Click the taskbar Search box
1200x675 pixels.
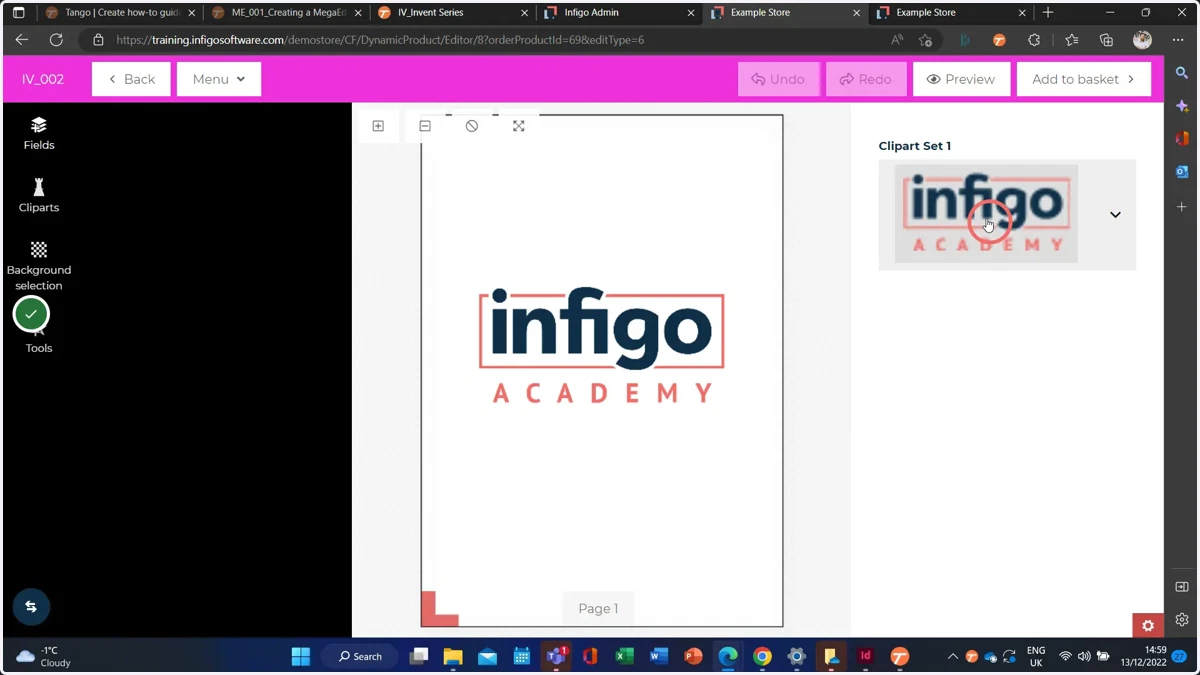tap(360, 656)
